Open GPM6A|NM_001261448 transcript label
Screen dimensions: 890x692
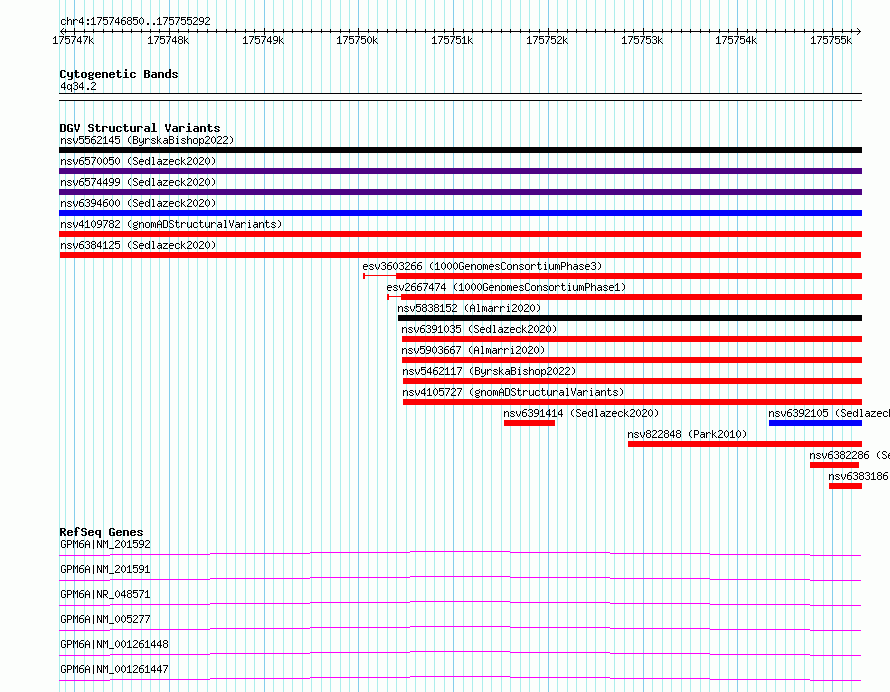click(114, 644)
